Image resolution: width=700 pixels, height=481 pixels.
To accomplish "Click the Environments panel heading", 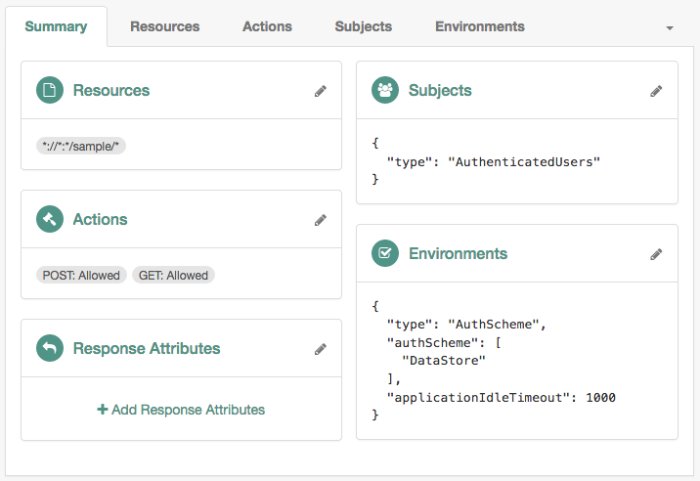I will tap(458, 254).
